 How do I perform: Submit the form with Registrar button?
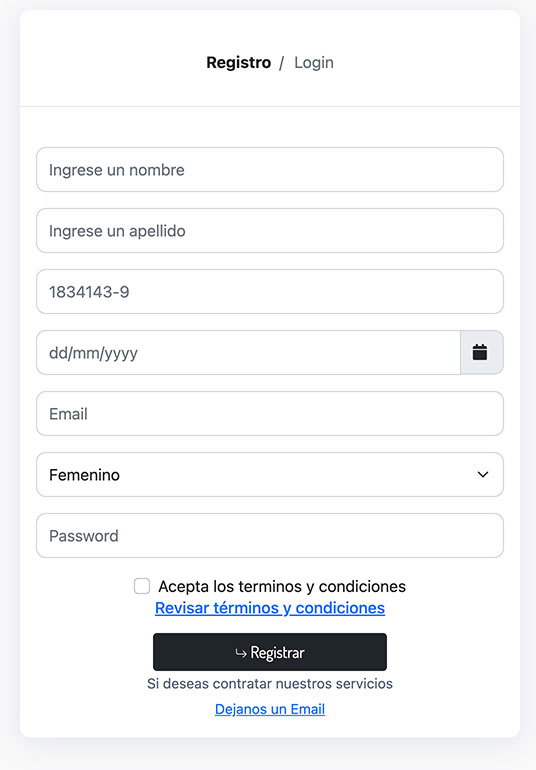click(270, 652)
